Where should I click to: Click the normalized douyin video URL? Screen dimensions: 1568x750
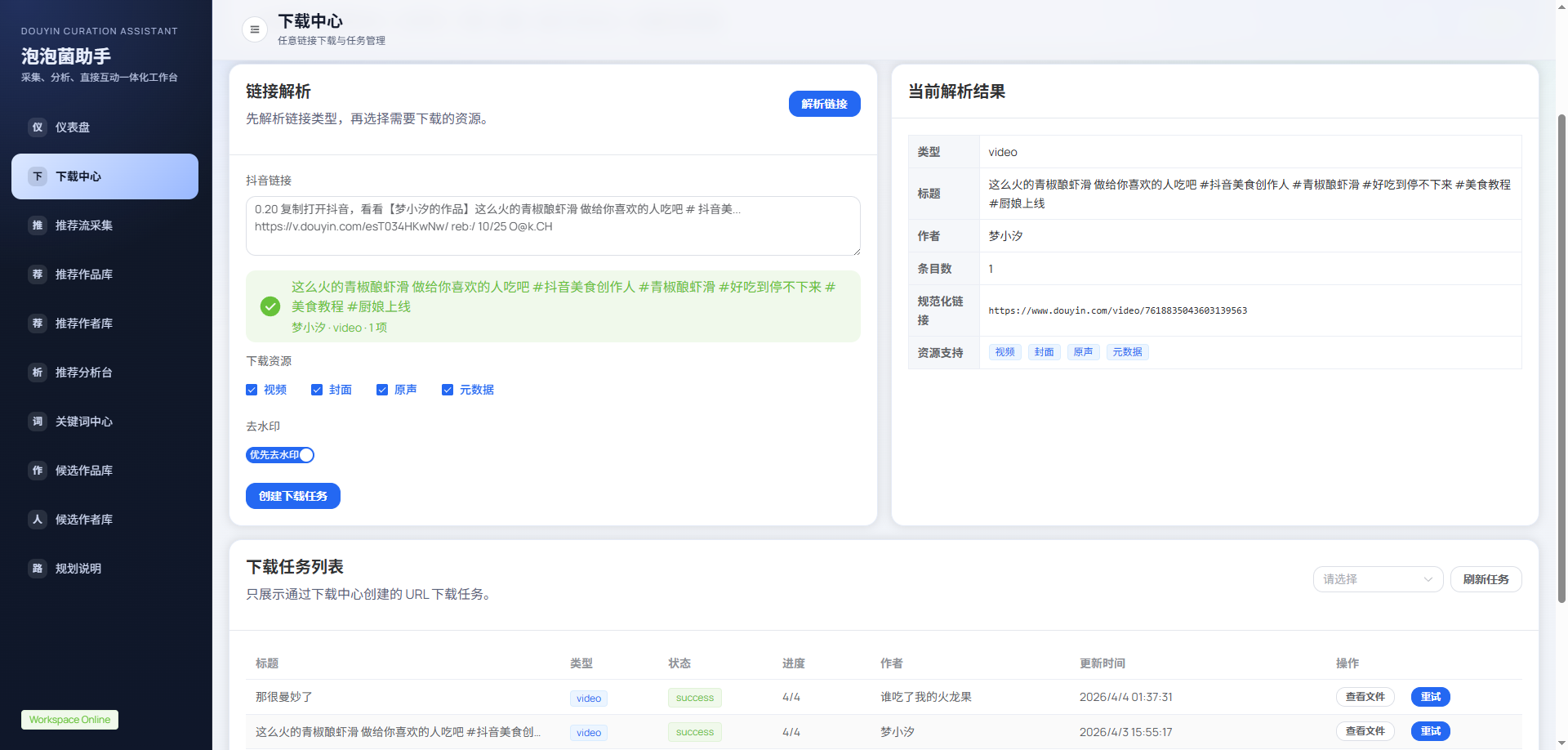pos(1117,310)
